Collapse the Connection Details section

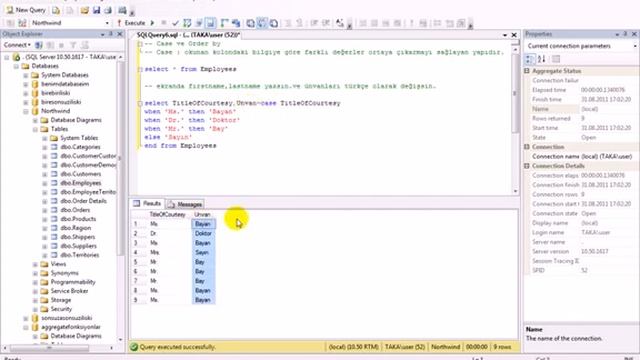click(527, 166)
